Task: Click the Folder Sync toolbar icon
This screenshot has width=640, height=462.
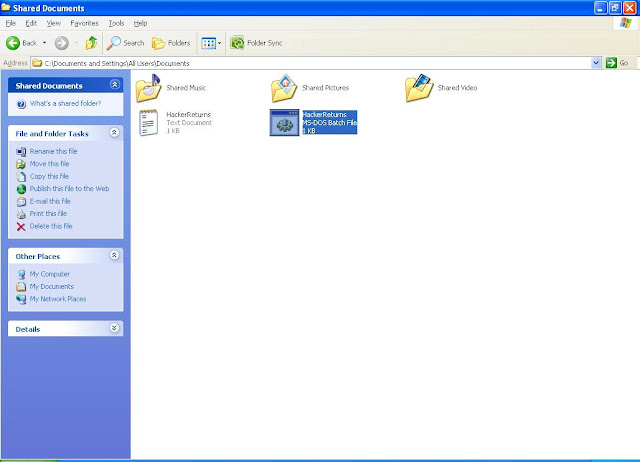Action: point(237,43)
